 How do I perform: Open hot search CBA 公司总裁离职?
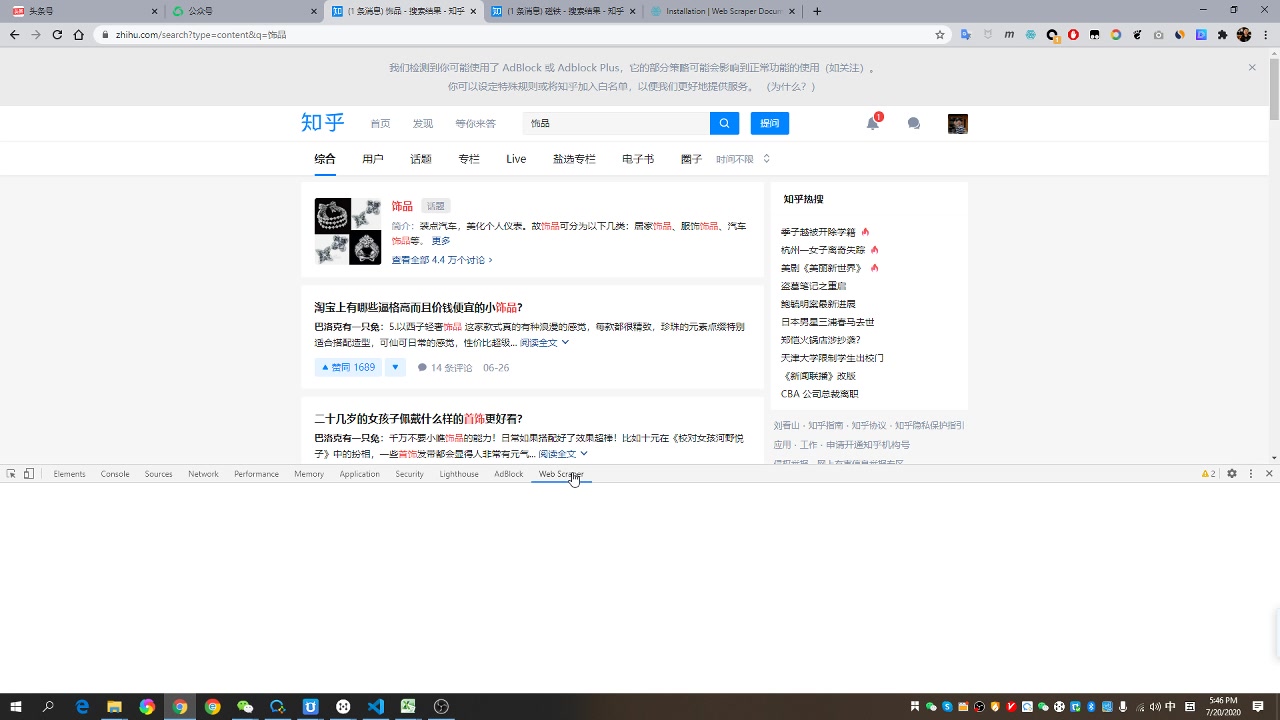click(820, 394)
